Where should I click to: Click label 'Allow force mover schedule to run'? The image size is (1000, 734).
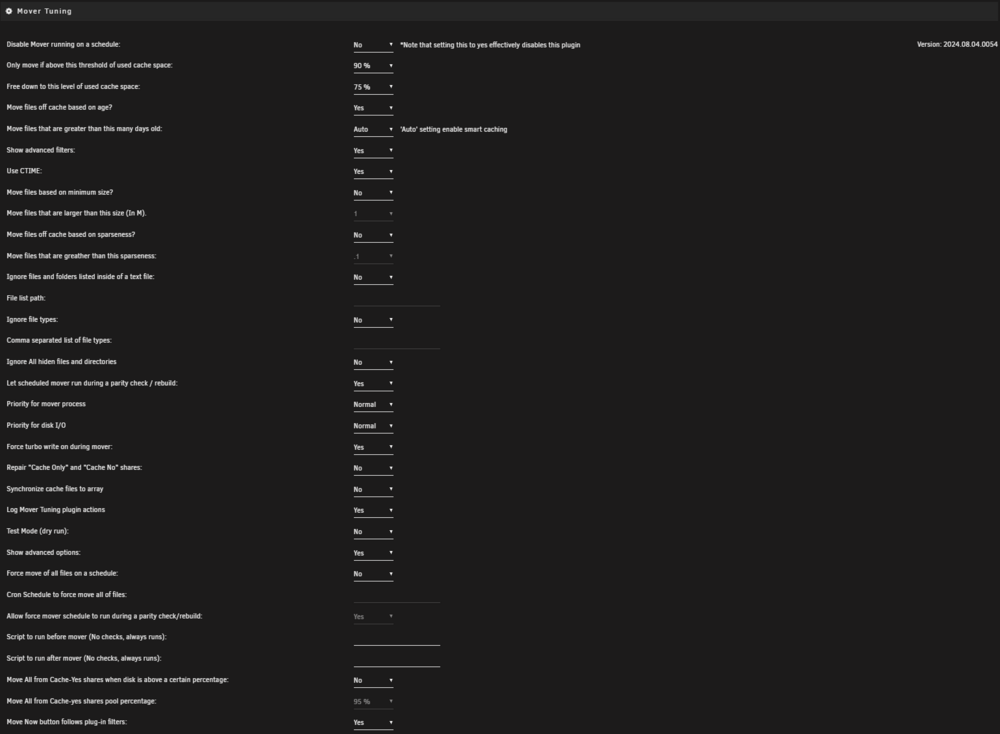coord(105,616)
